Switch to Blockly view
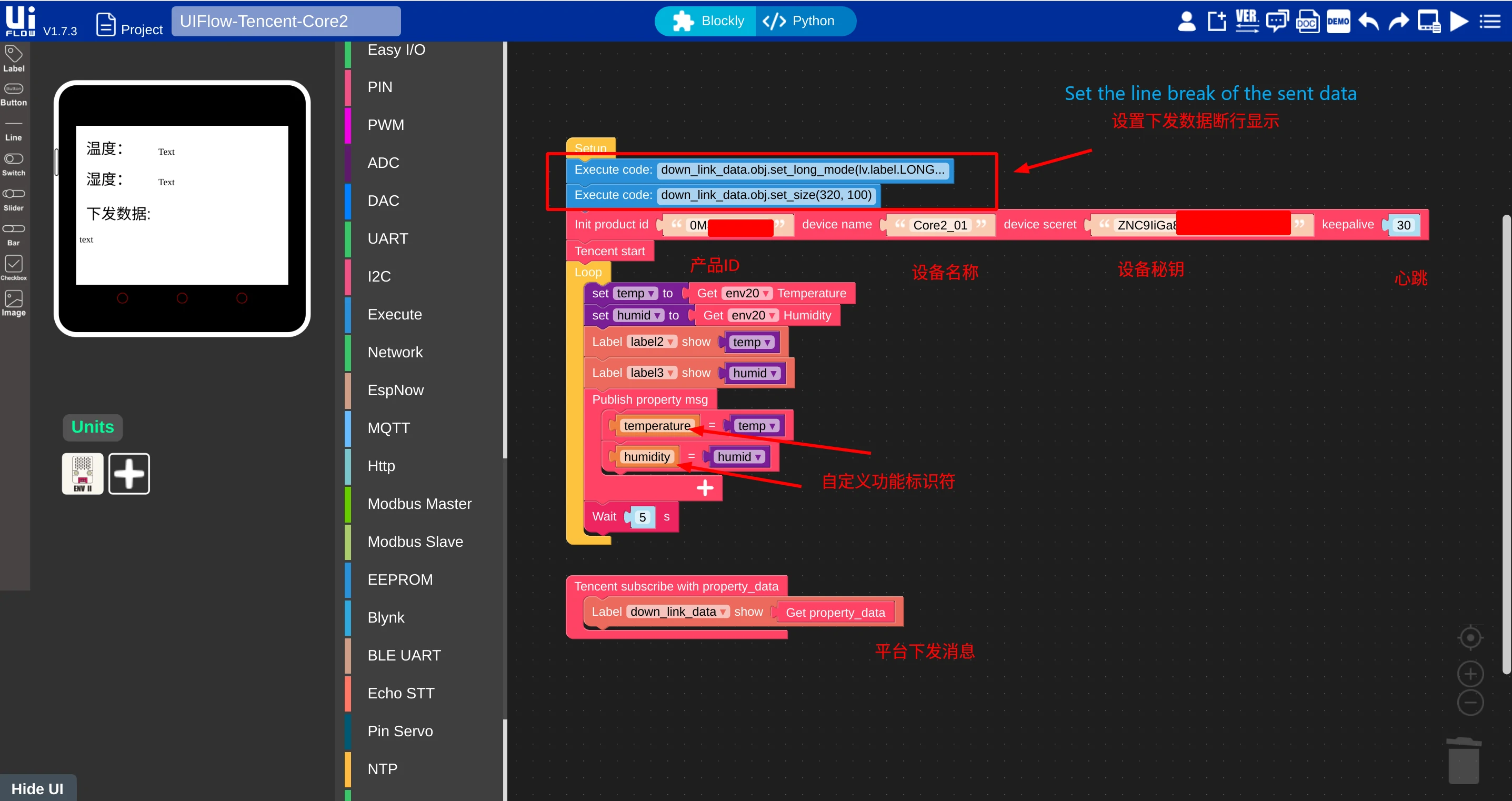 click(706, 21)
